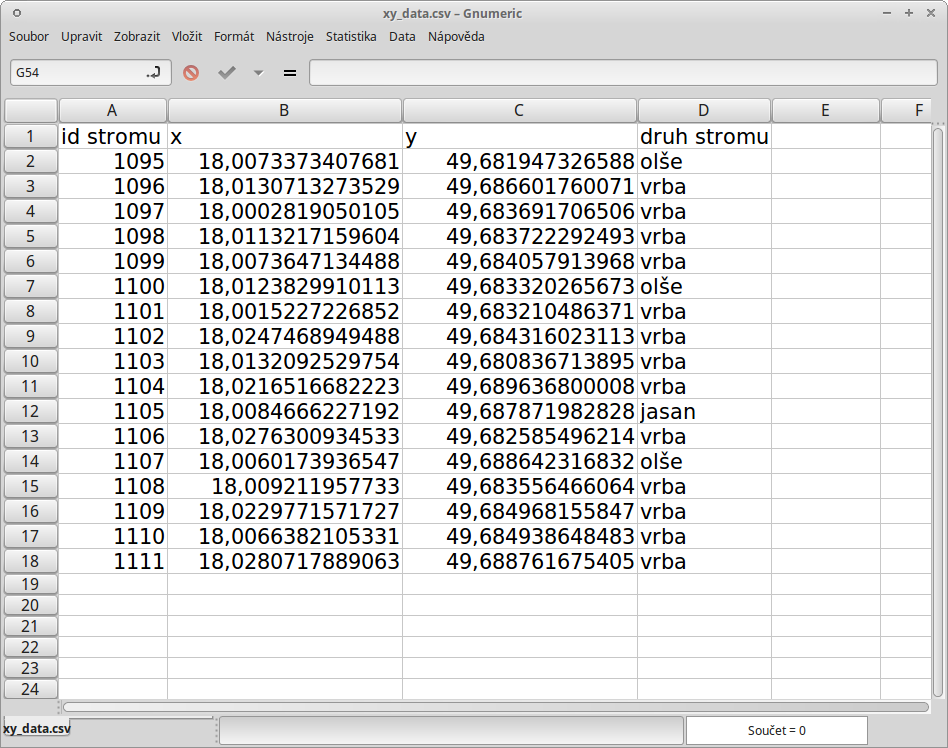Click the equals sign formula icon
The height and width of the screenshot is (748, 948).
point(290,73)
